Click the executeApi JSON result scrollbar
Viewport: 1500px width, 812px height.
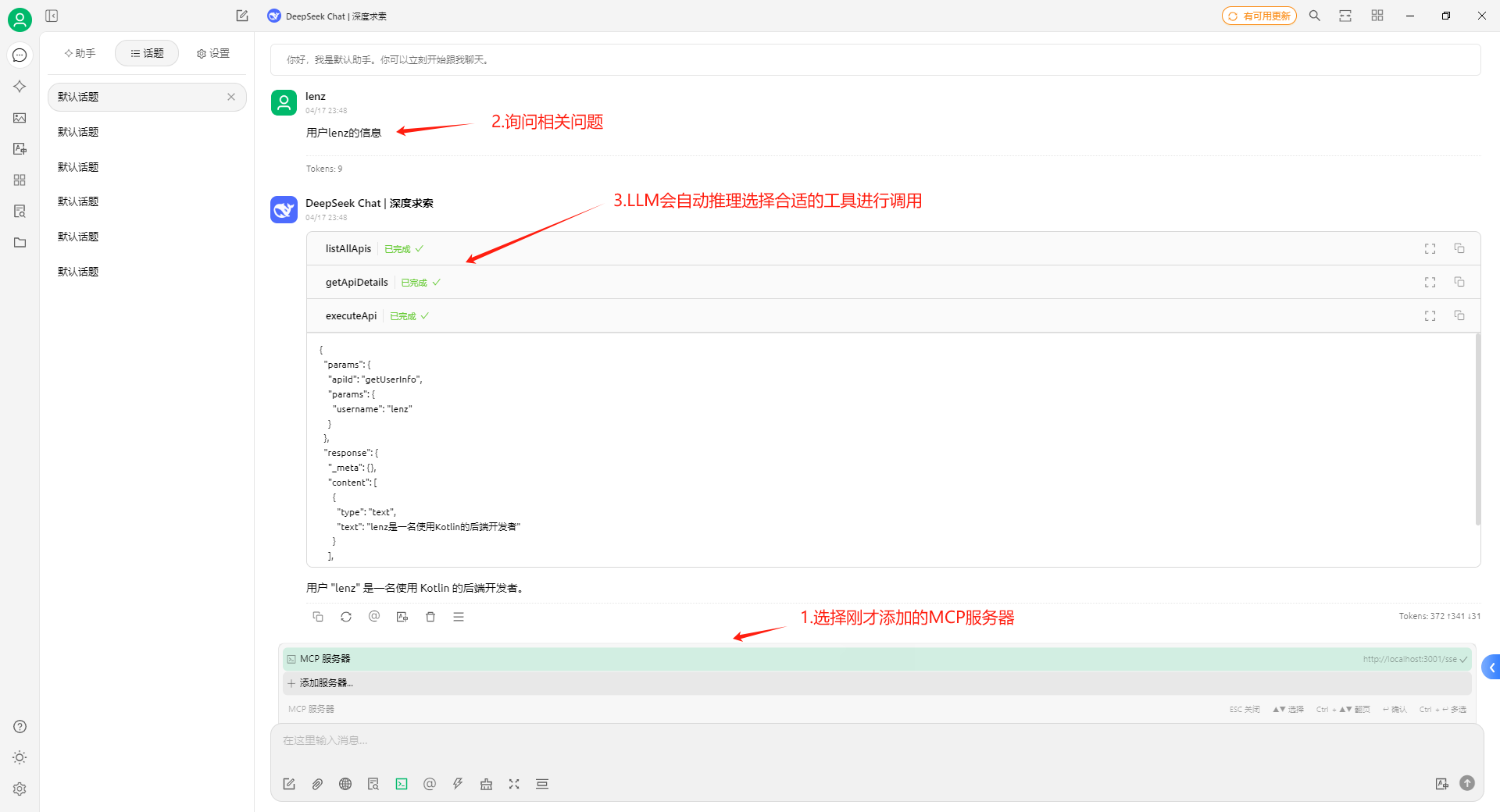click(x=1477, y=429)
